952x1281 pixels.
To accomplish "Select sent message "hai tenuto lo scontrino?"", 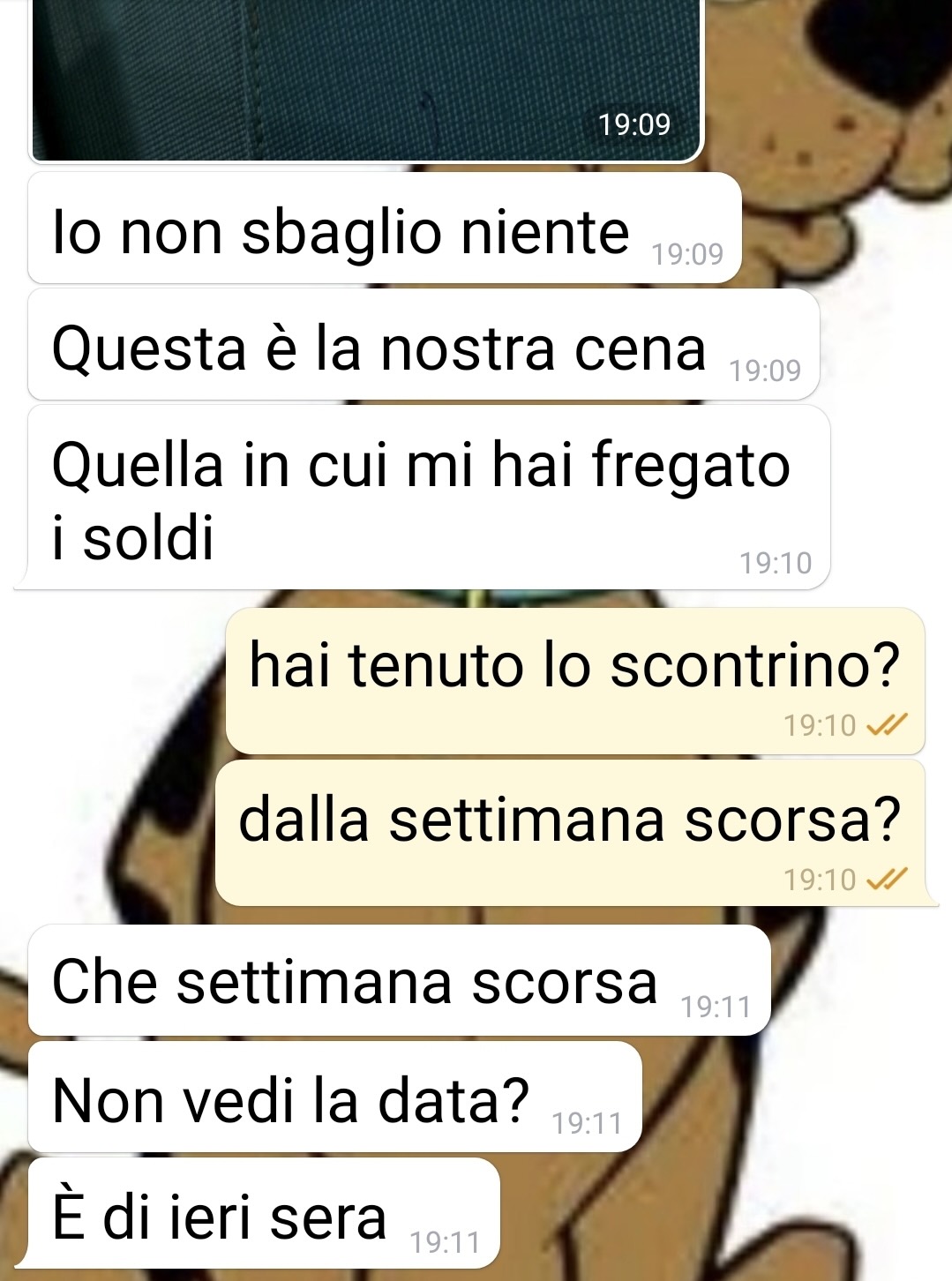I will pyautogui.click(x=575, y=680).
